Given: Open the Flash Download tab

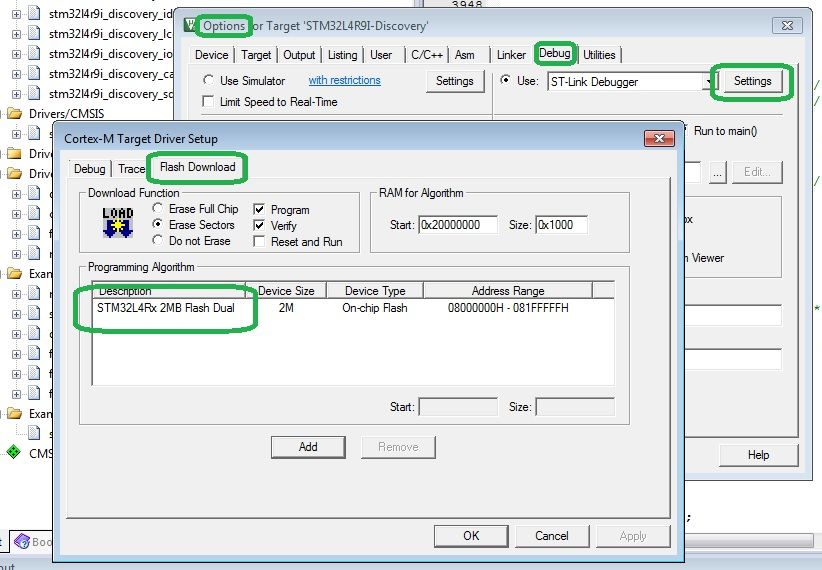Looking at the screenshot, I should tap(197, 167).
